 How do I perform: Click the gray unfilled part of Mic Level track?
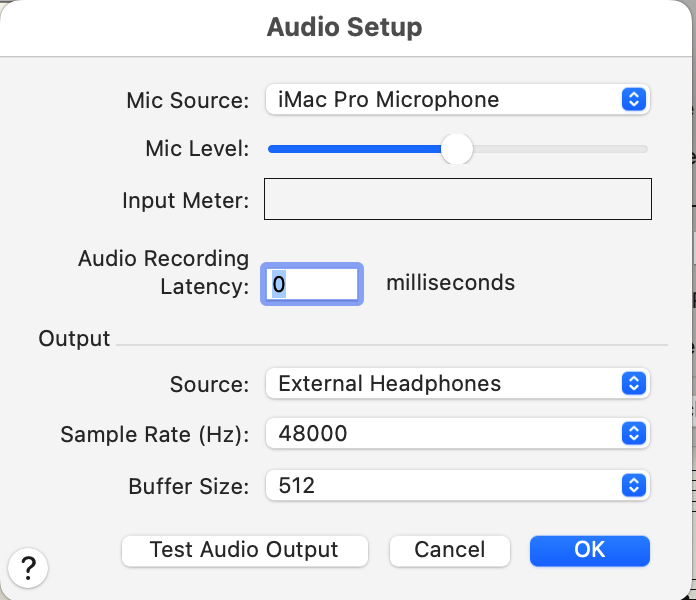coord(560,149)
